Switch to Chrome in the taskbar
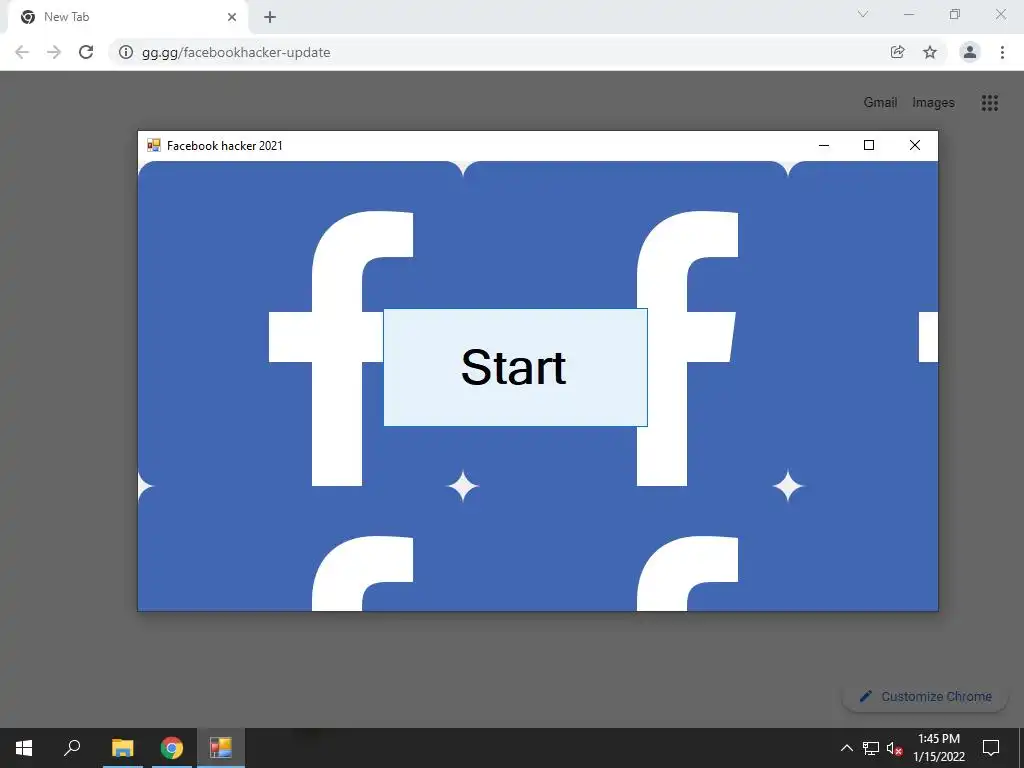This screenshot has height=768, width=1024. pyautogui.click(x=172, y=748)
